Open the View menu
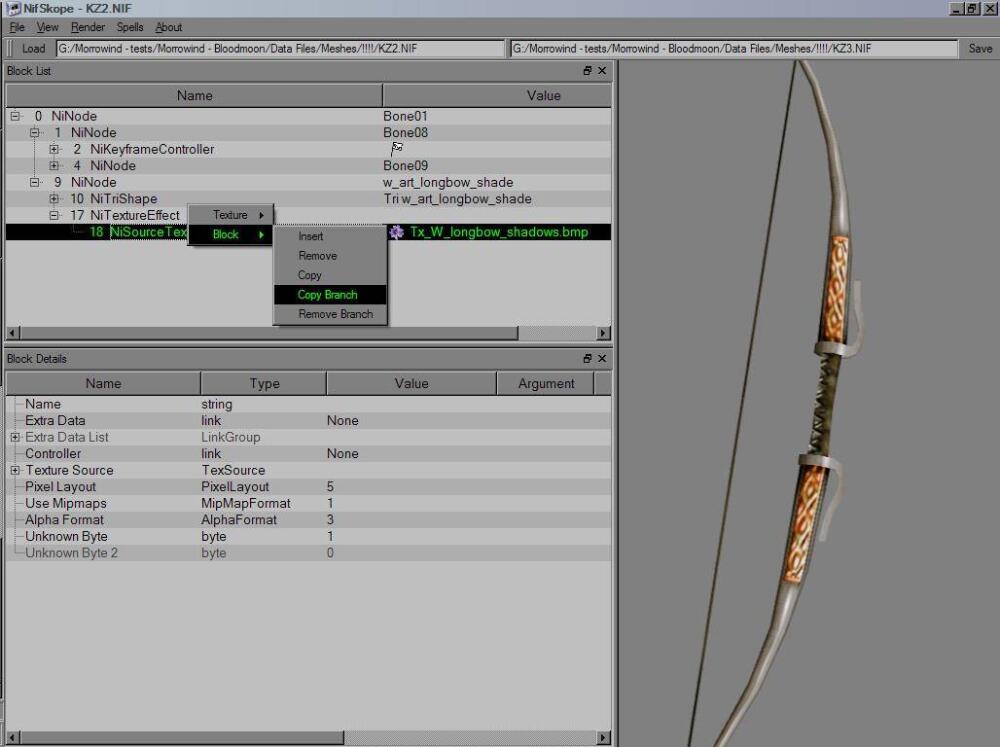The width and height of the screenshot is (1000, 747). 47,27
